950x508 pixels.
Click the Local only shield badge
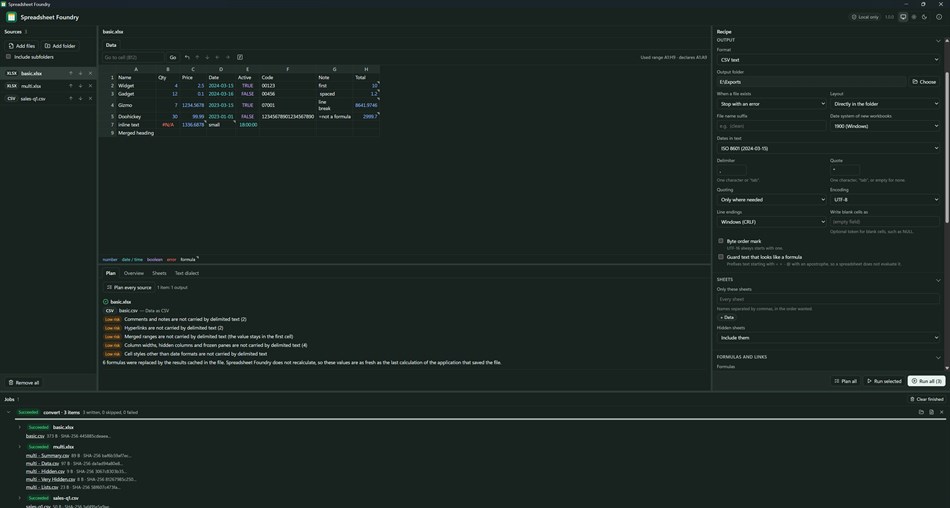(x=865, y=17)
